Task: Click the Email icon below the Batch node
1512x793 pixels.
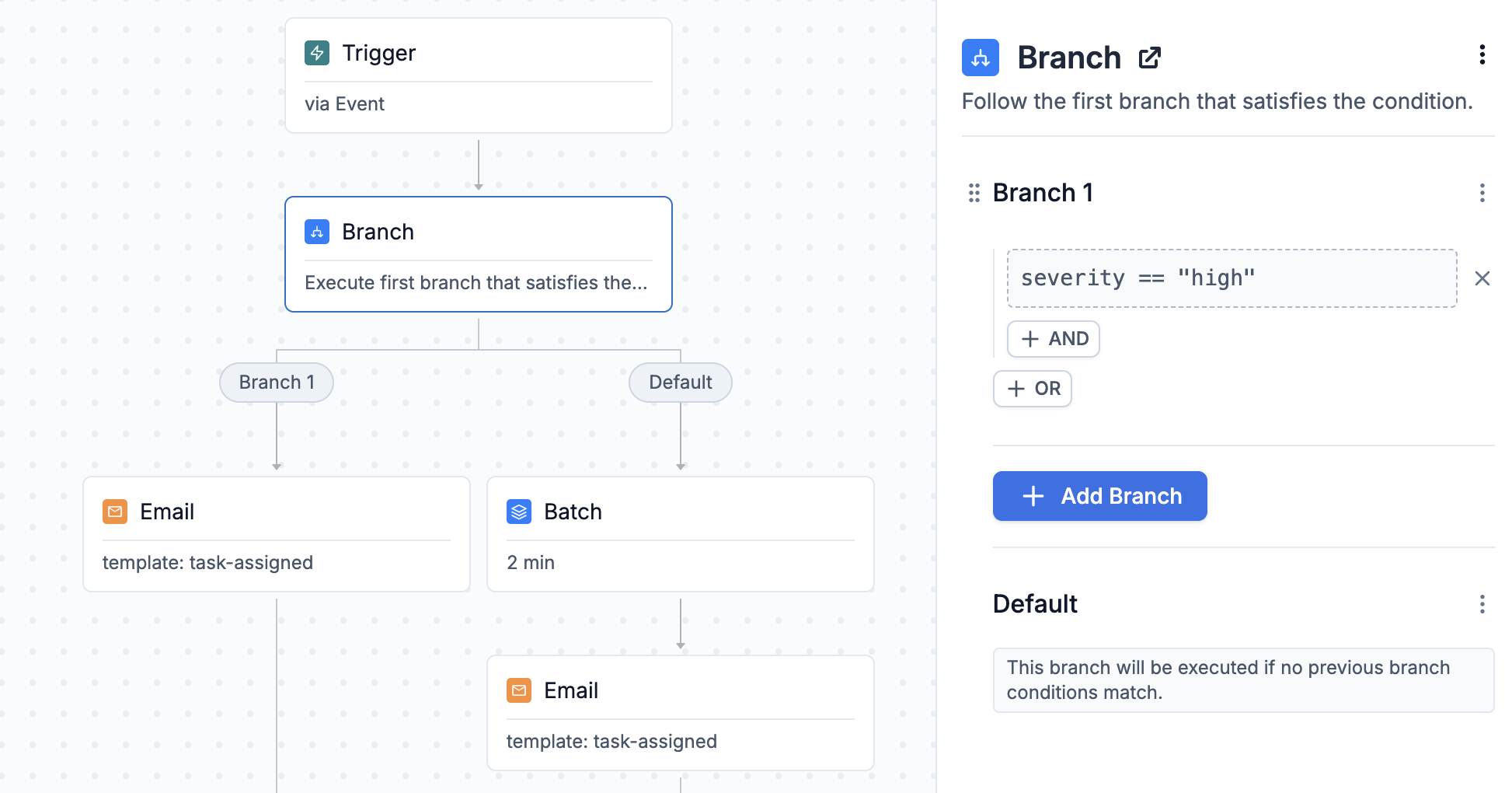Action: (519, 690)
